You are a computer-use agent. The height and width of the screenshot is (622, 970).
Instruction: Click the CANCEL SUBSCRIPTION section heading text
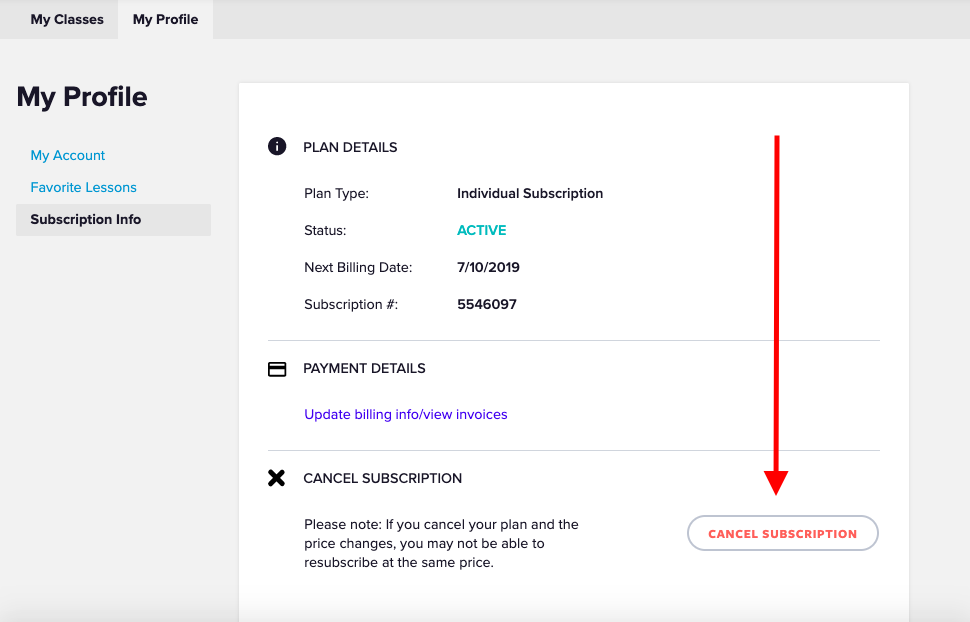pyautogui.click(x=382, y=478)
